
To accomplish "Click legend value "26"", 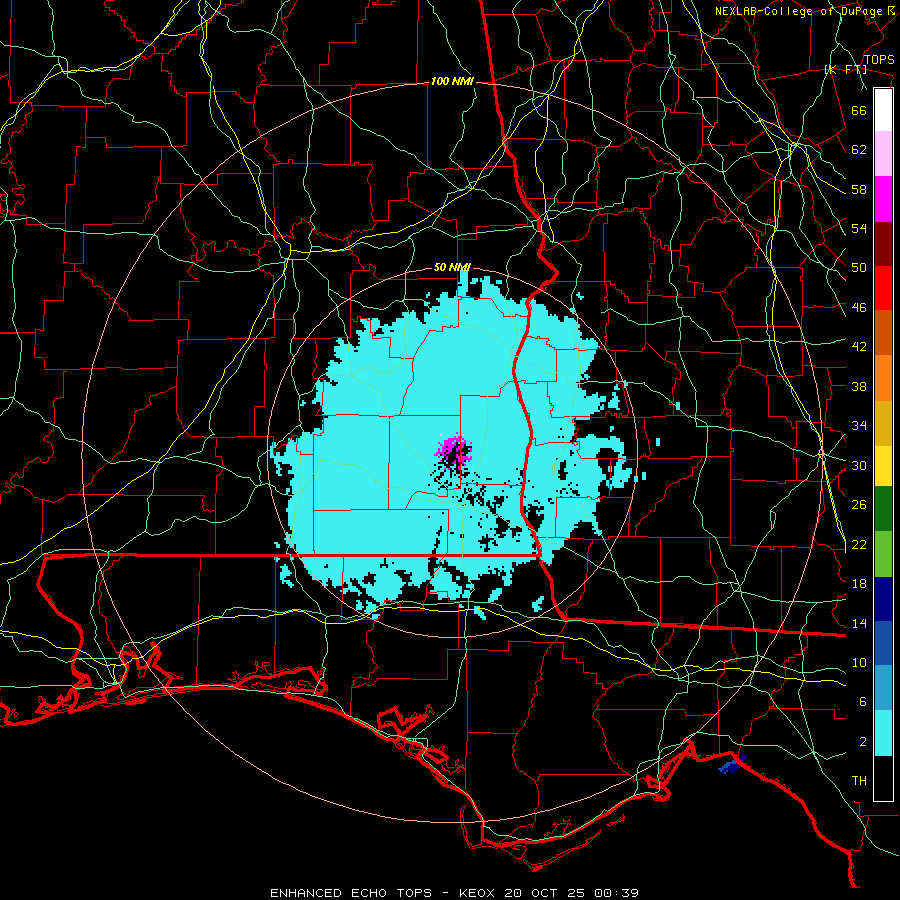I will (859, 505).
